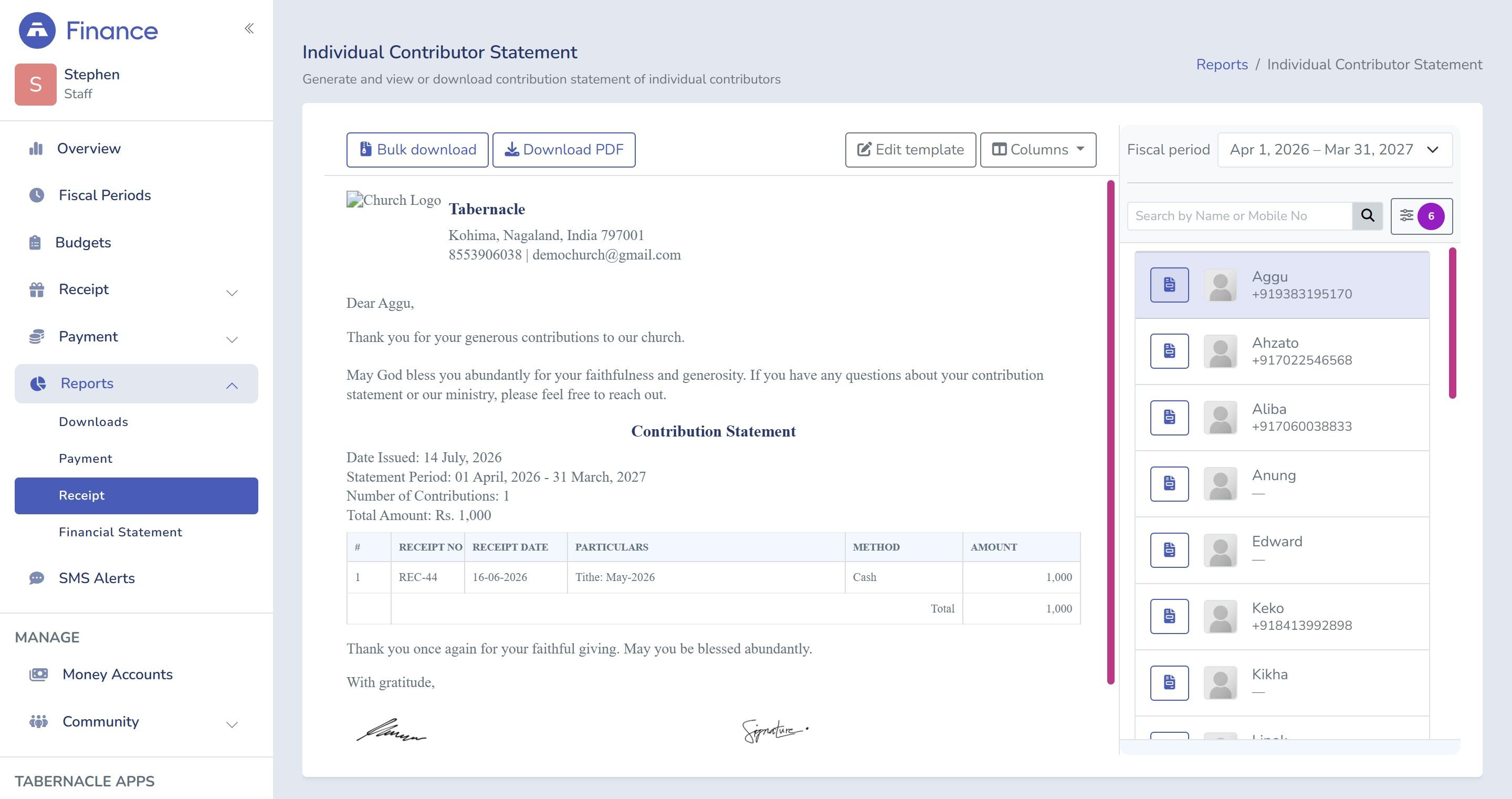The image size is (1512, 799).
Task: Click Stephen's avatar tile
Action: click(x=35, y=84)
